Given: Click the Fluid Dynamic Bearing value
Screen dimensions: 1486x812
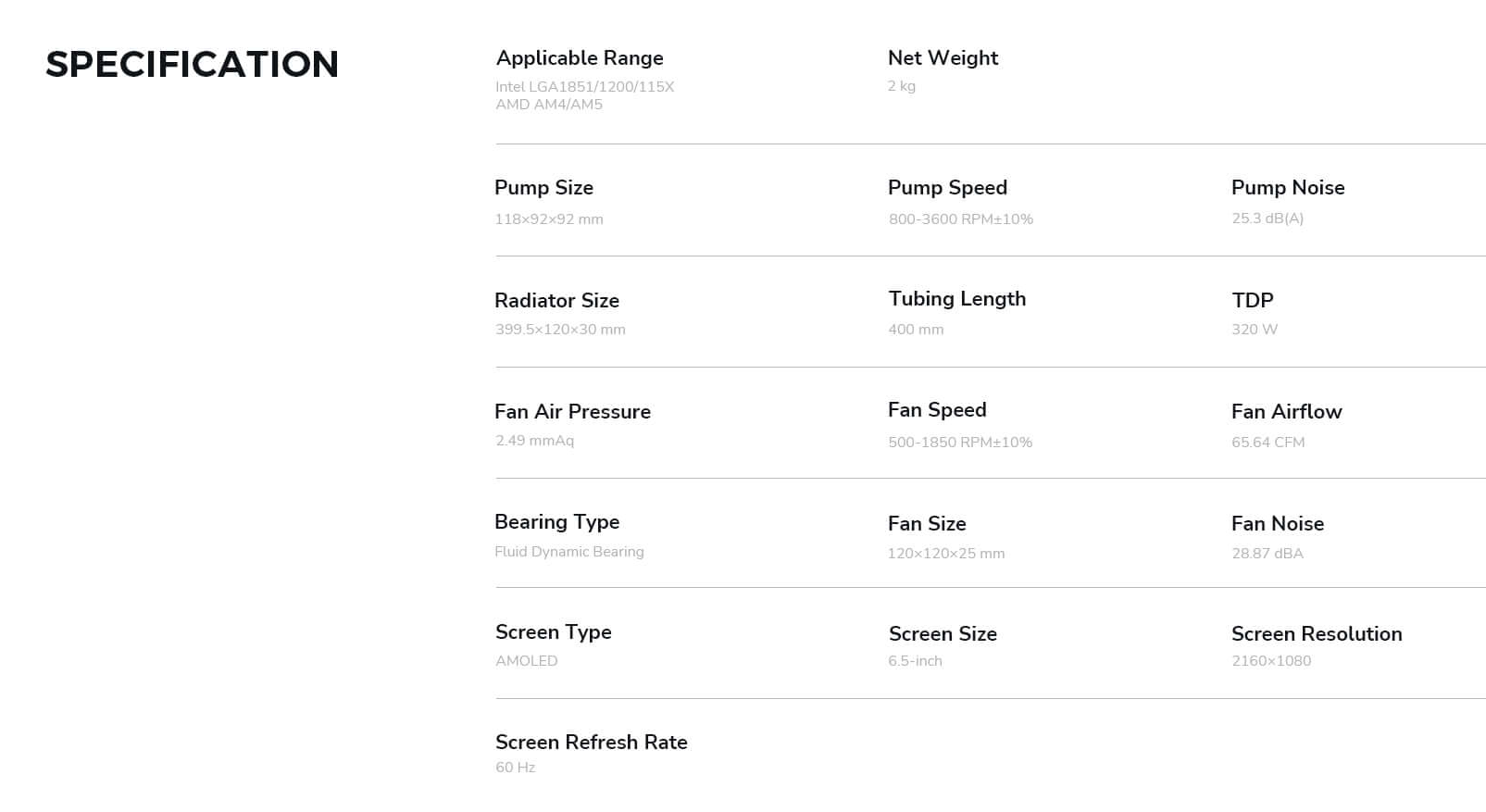Looking at the screenshot, I should pos(569,551).
